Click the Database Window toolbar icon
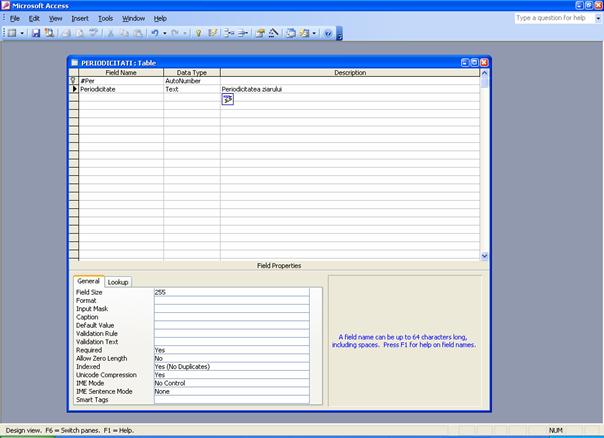Screen dimensions: 604x438 point(290,33)
